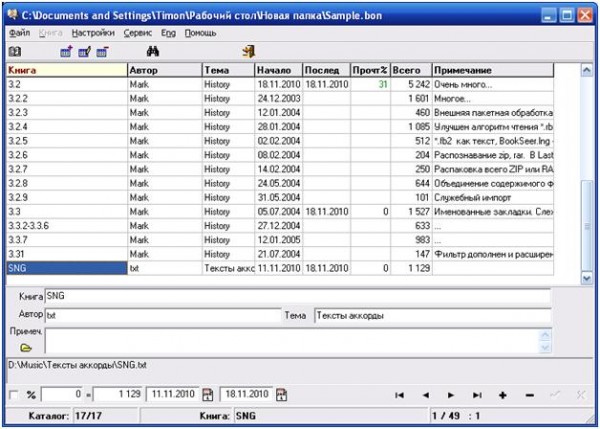600x429 pixels.
Task: Click the edit book record toolbar icon
Action: coord(85,51)
